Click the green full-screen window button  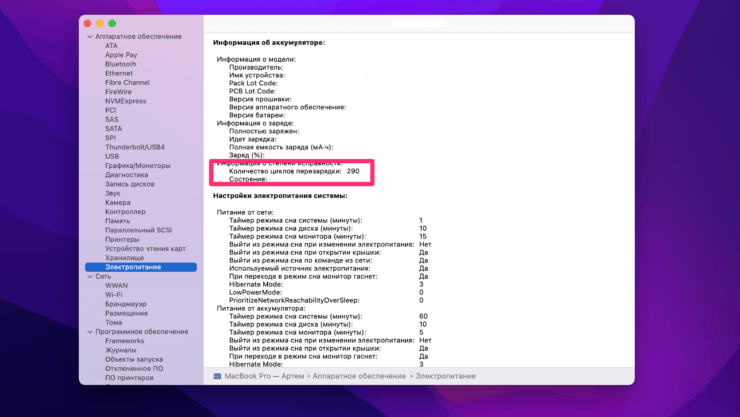coord(111,23)
